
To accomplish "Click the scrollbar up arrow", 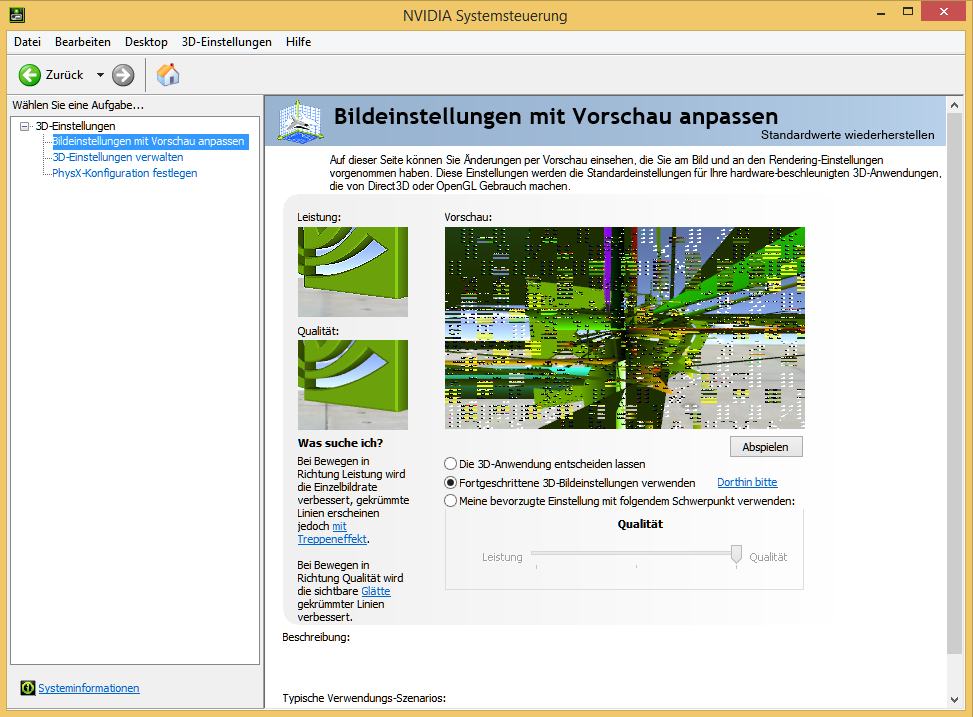I will point(954,105).
